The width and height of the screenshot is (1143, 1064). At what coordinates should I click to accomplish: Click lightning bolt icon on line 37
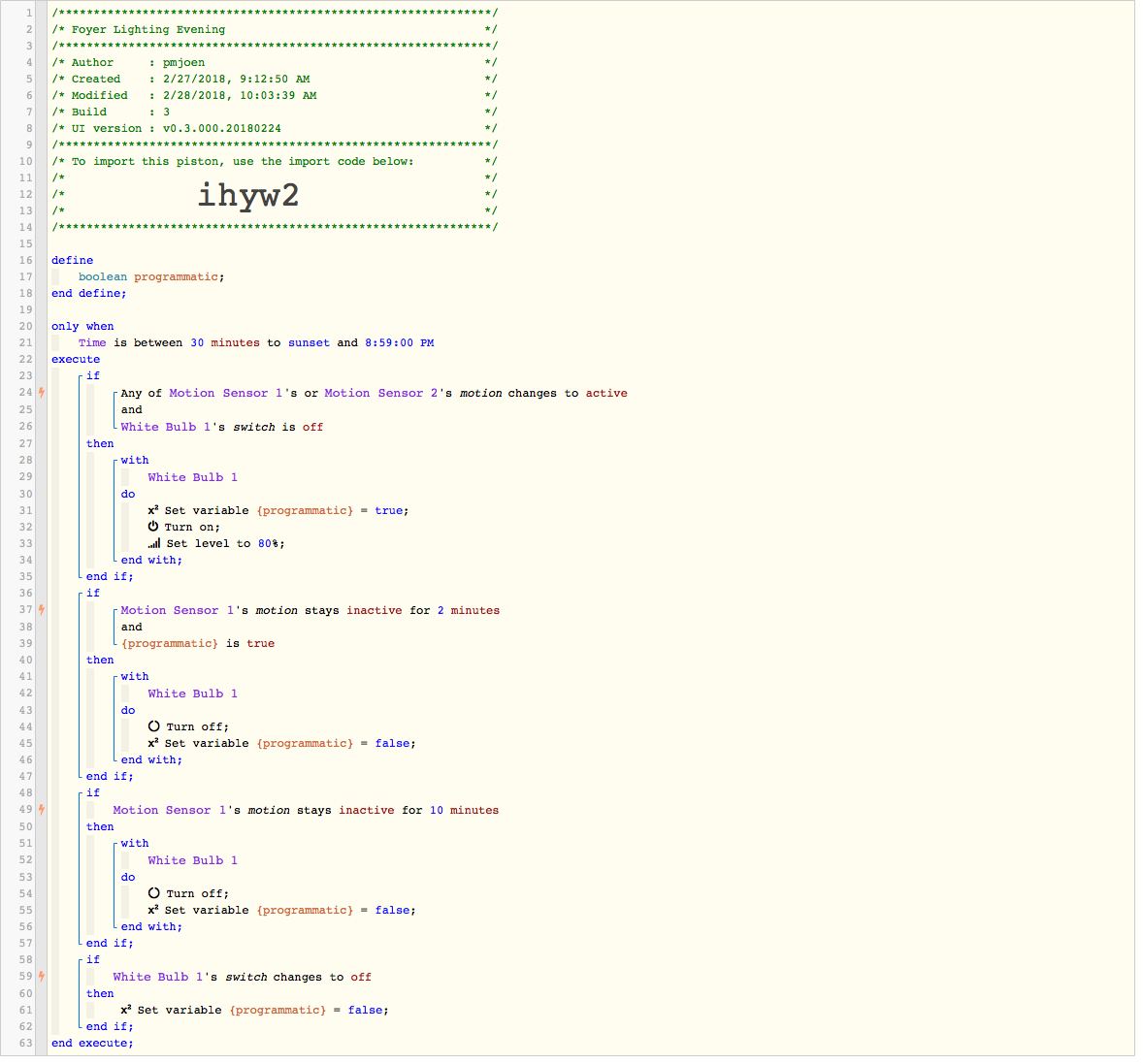(42, 609)
